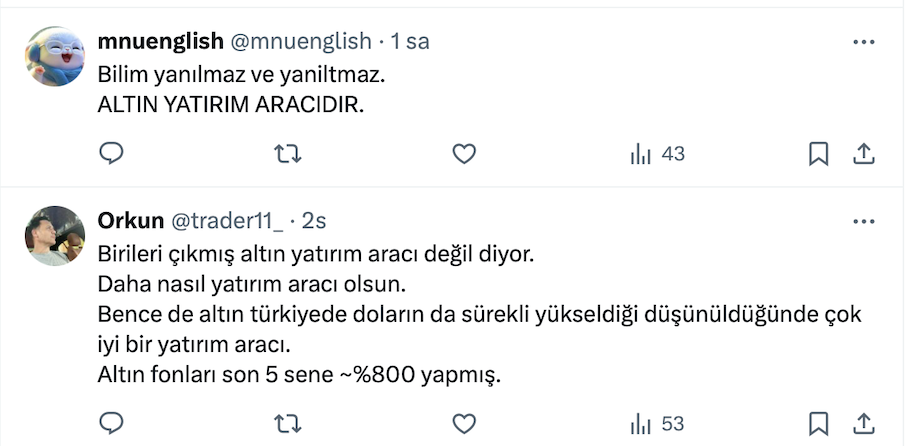
Task: Bookmark Orkun's tweet
Action: point(818,423)
